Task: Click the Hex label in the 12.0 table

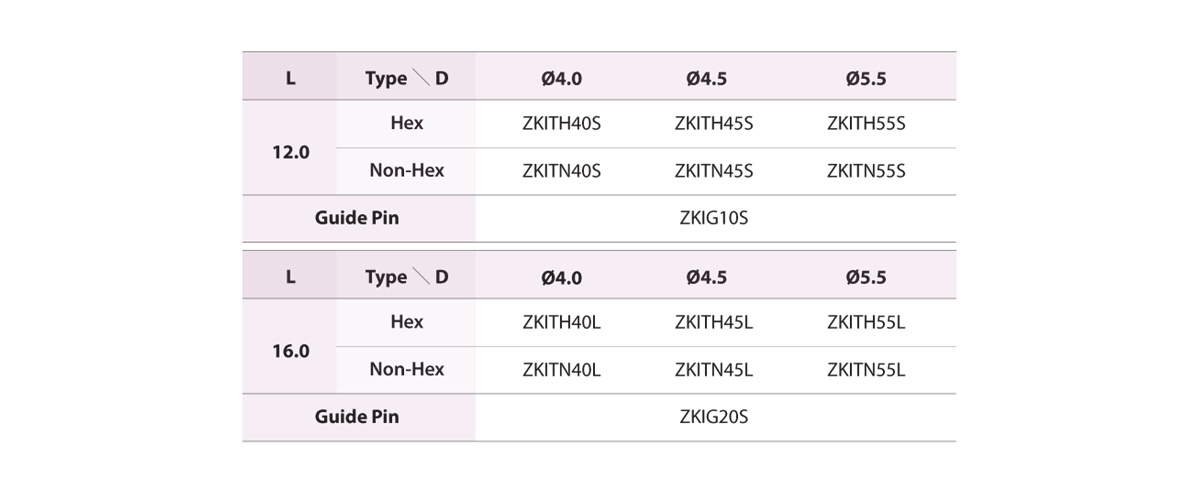Action: [407, 123]
